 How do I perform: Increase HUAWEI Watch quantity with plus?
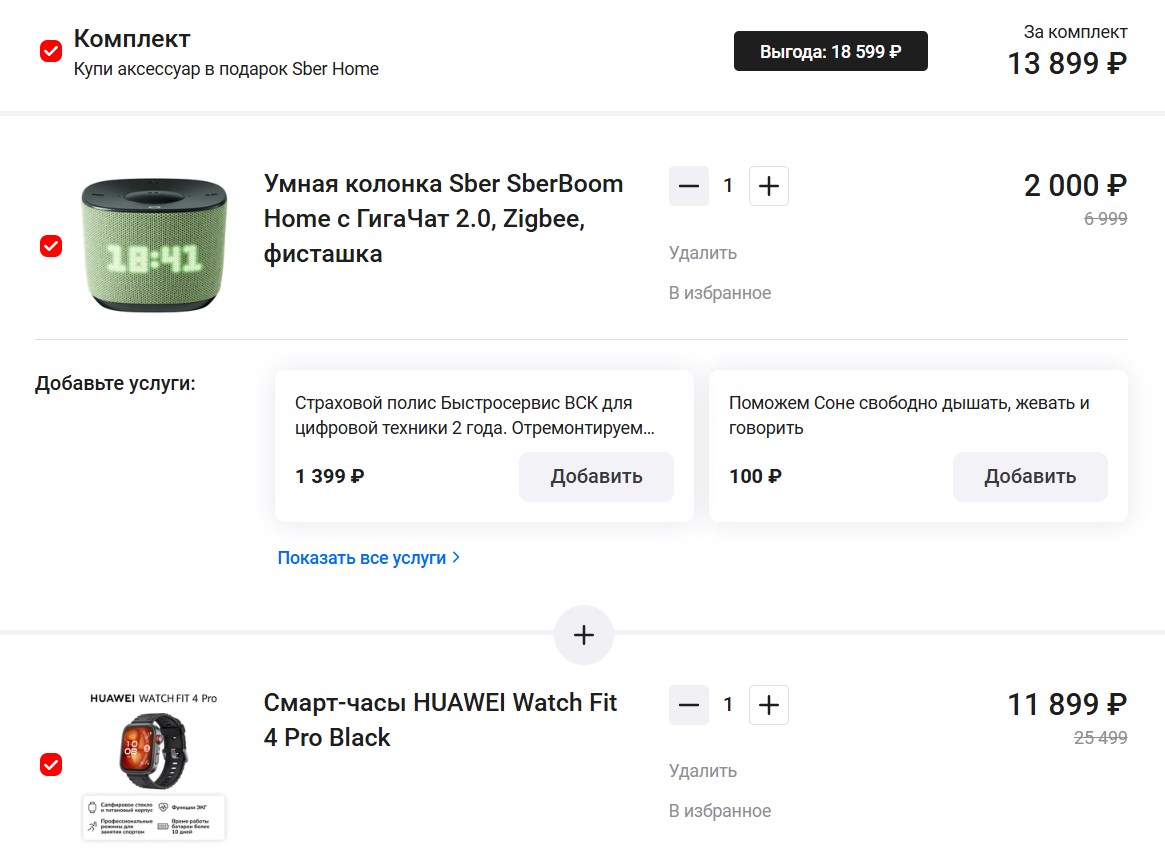[x=768, y=705]
